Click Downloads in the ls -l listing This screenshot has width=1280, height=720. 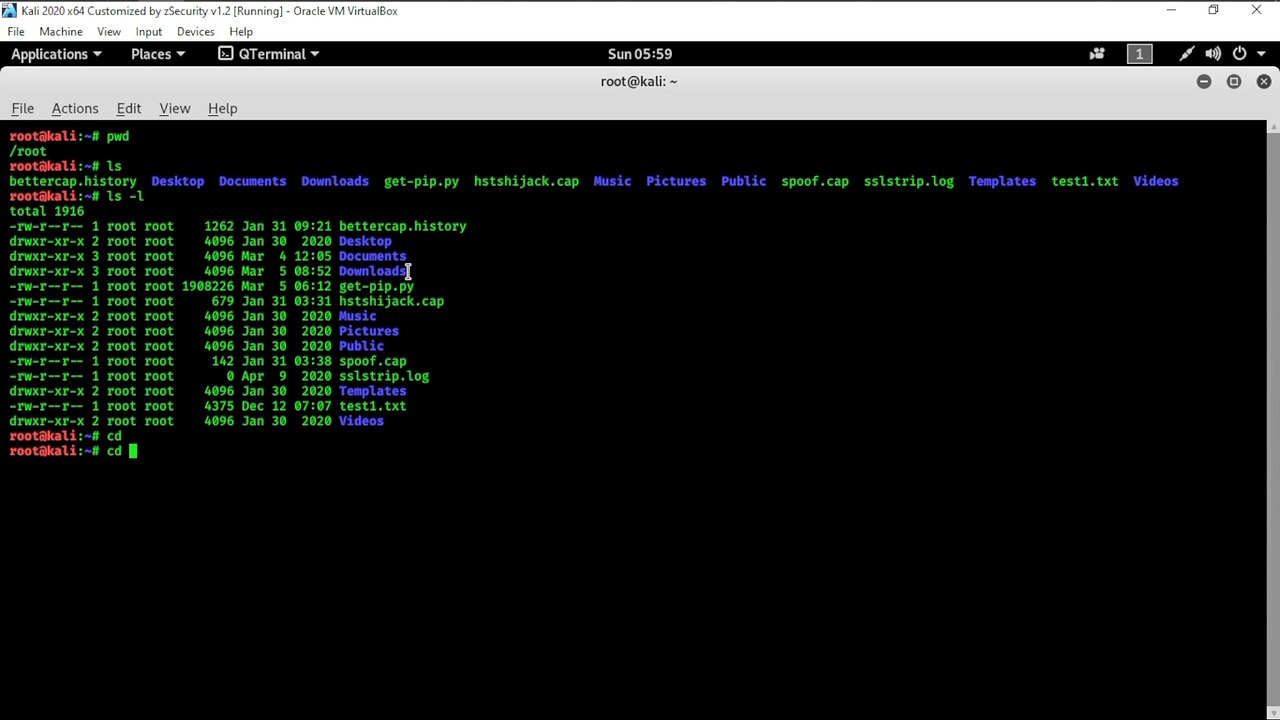(x=372, y=271)
